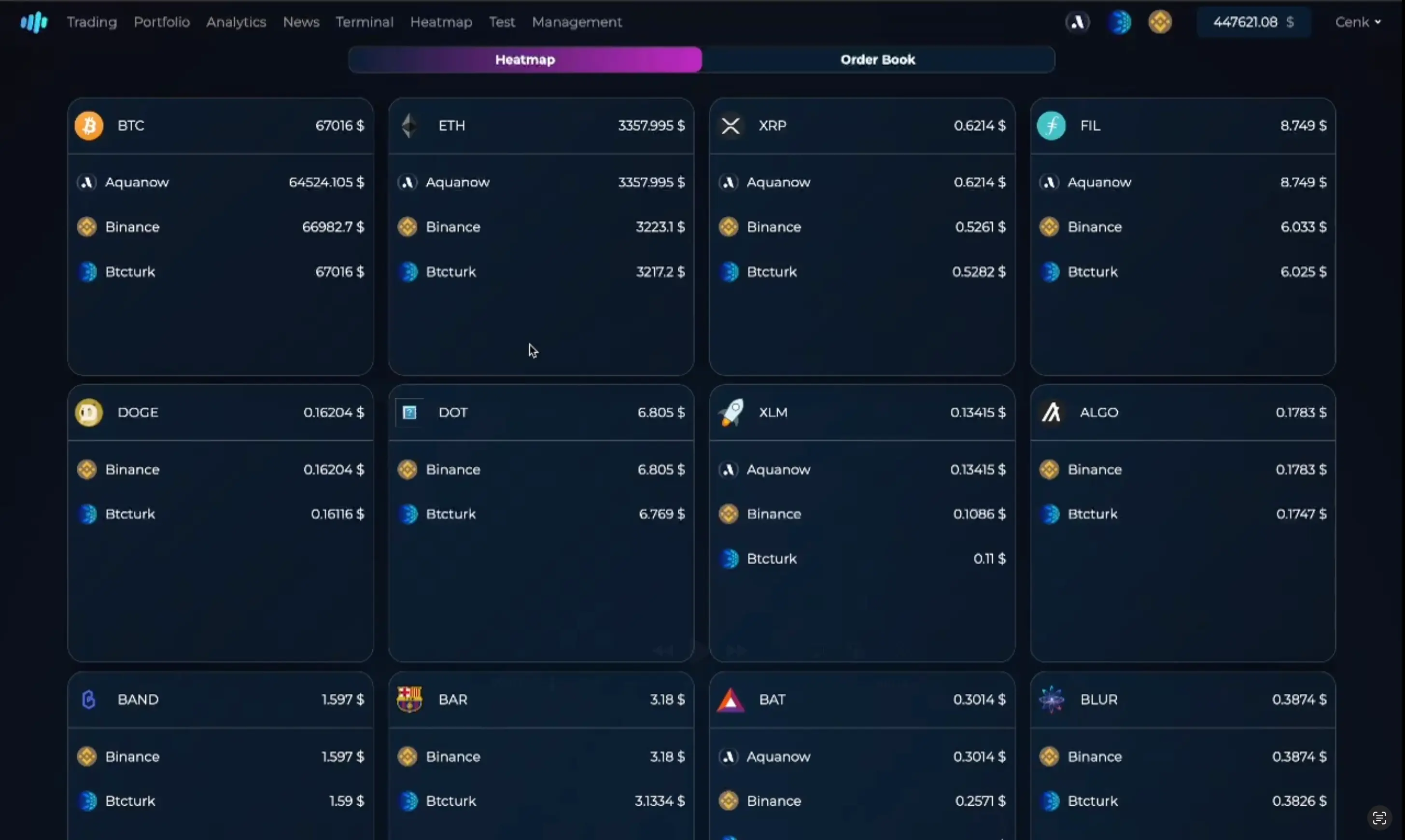Click Binance icon in the ETH card
The height and width of the screenshot is (840, 1405).
(x=407, y=227)
